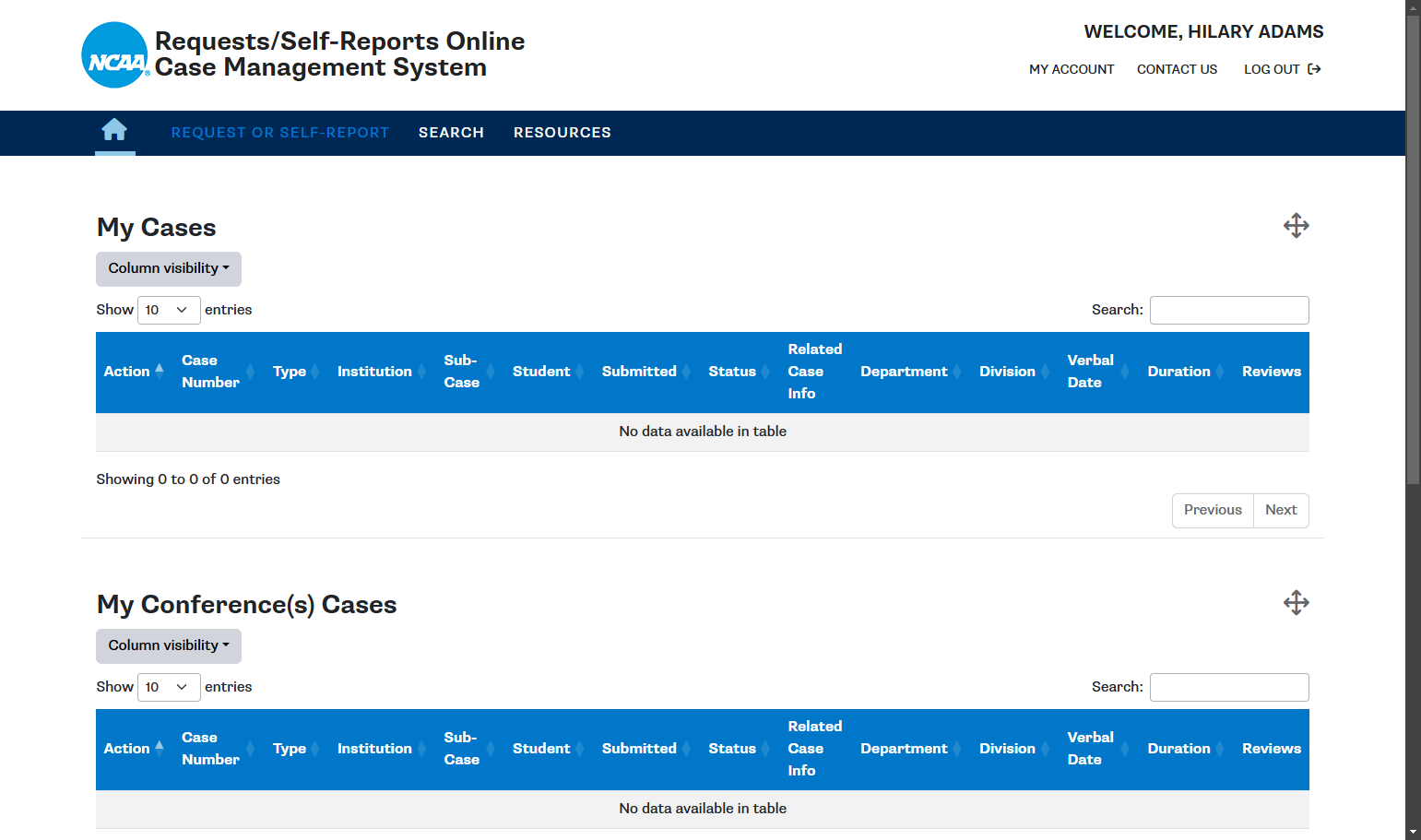Sort My Conference(s) Cases by Status
The height and width of the screenshot is (840, 1421).
click(x=740, y=749)
